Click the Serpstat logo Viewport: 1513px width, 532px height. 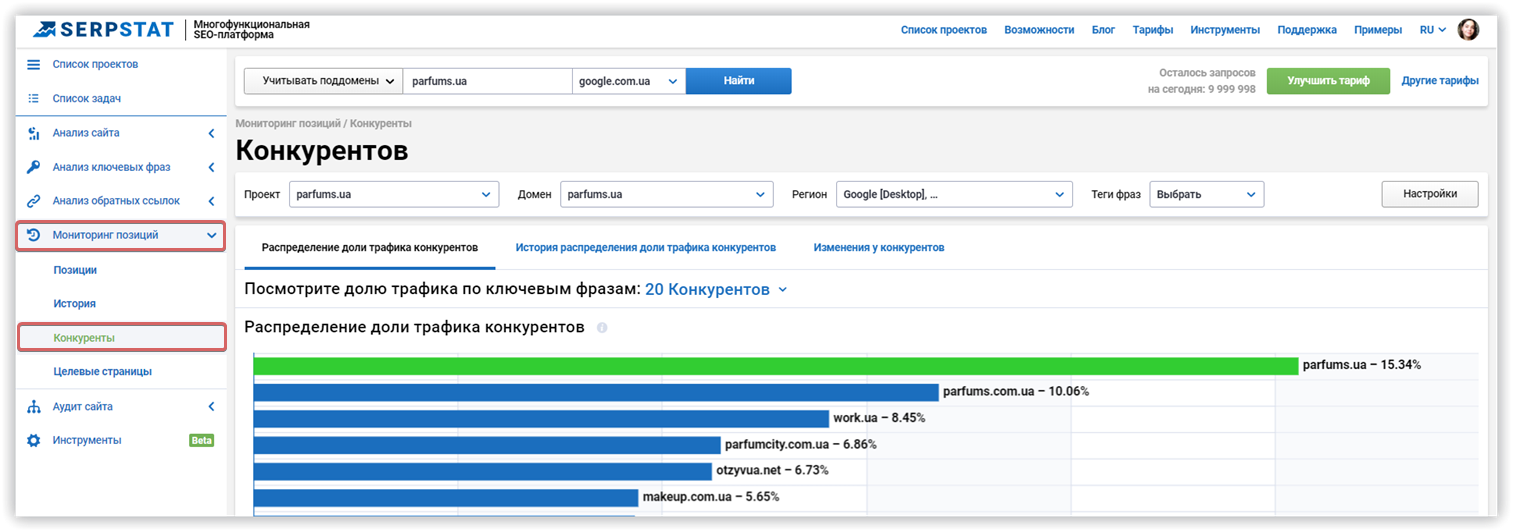pos(101,30)
